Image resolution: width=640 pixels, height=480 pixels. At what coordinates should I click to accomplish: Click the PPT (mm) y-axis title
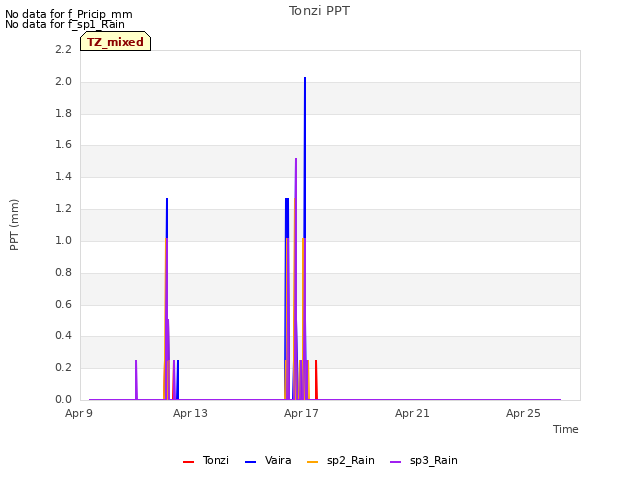coord(14,224)
